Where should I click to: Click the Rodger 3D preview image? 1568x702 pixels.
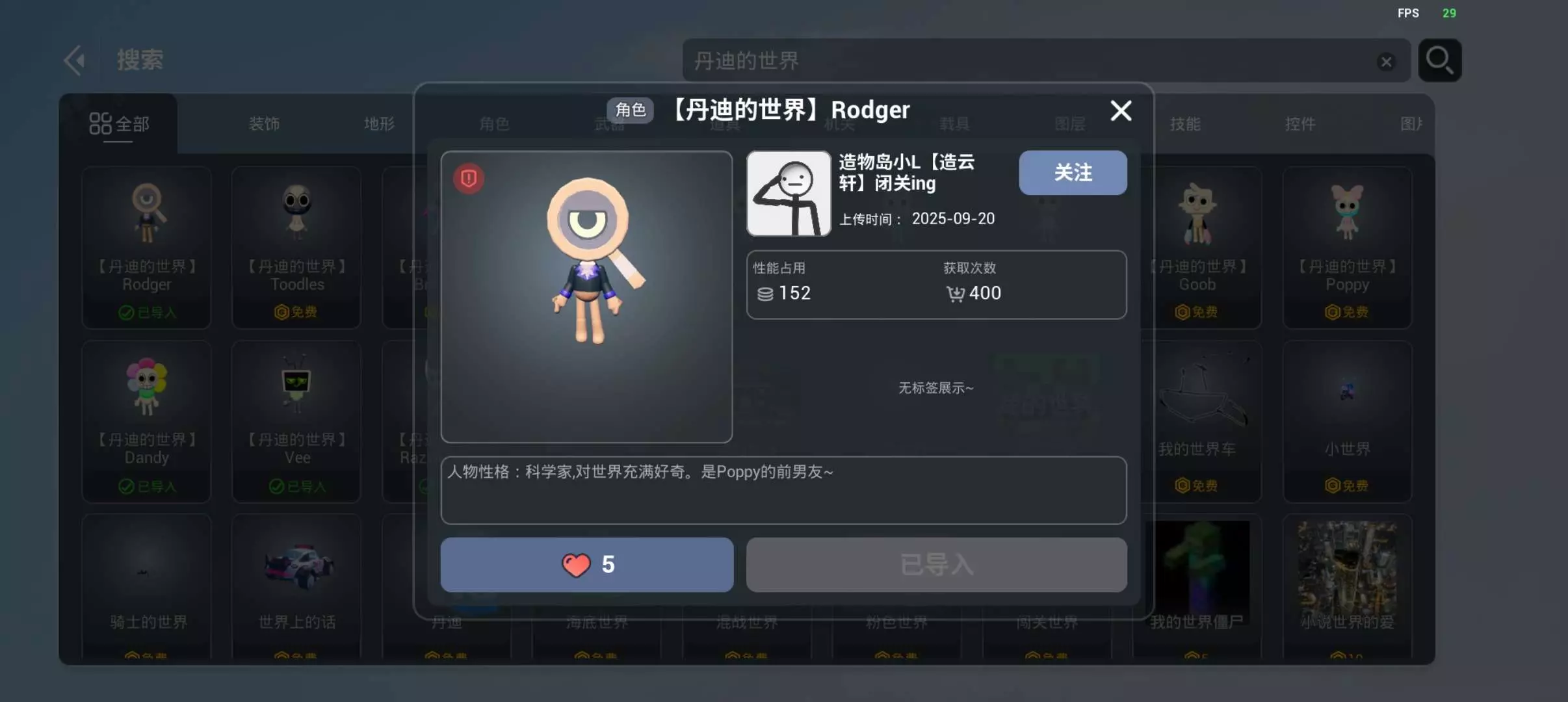586,297
